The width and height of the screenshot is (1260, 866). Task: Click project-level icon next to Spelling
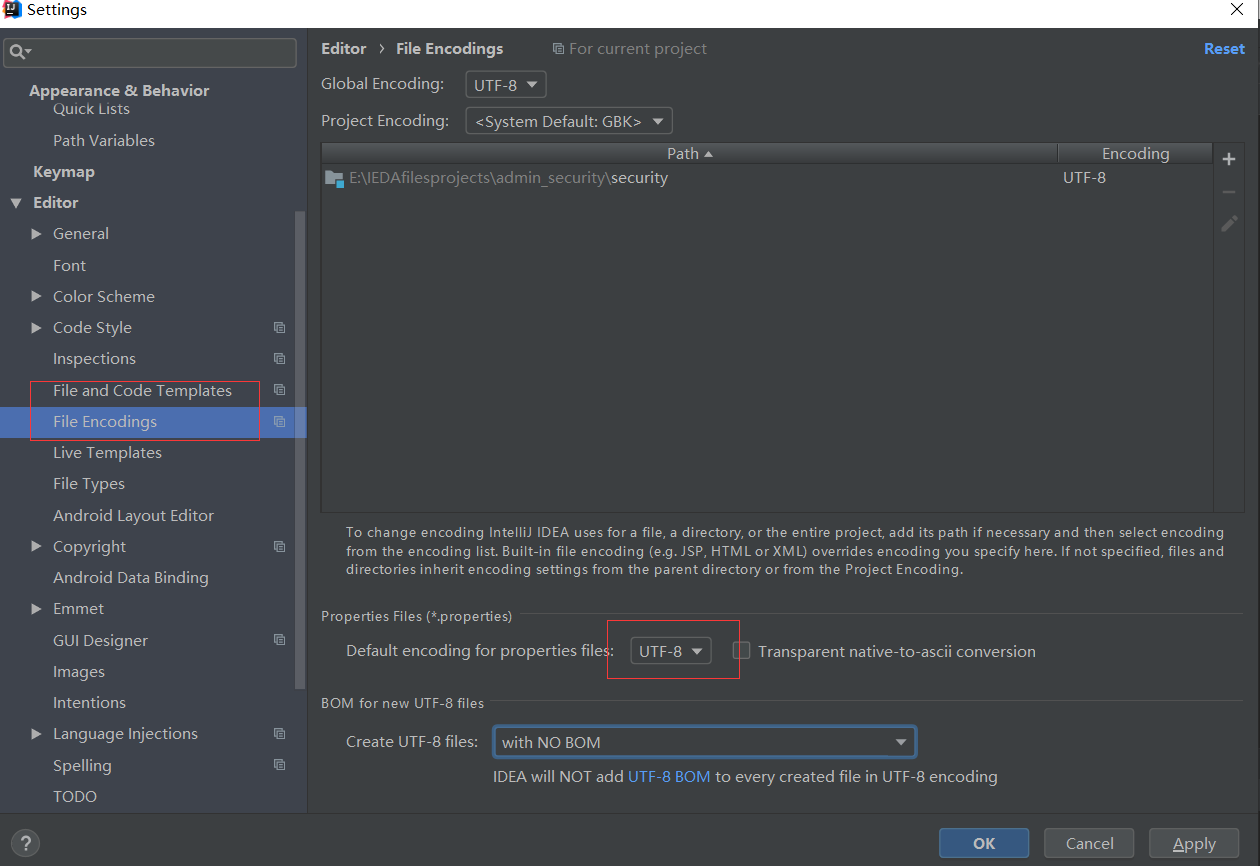coord(279,765)
